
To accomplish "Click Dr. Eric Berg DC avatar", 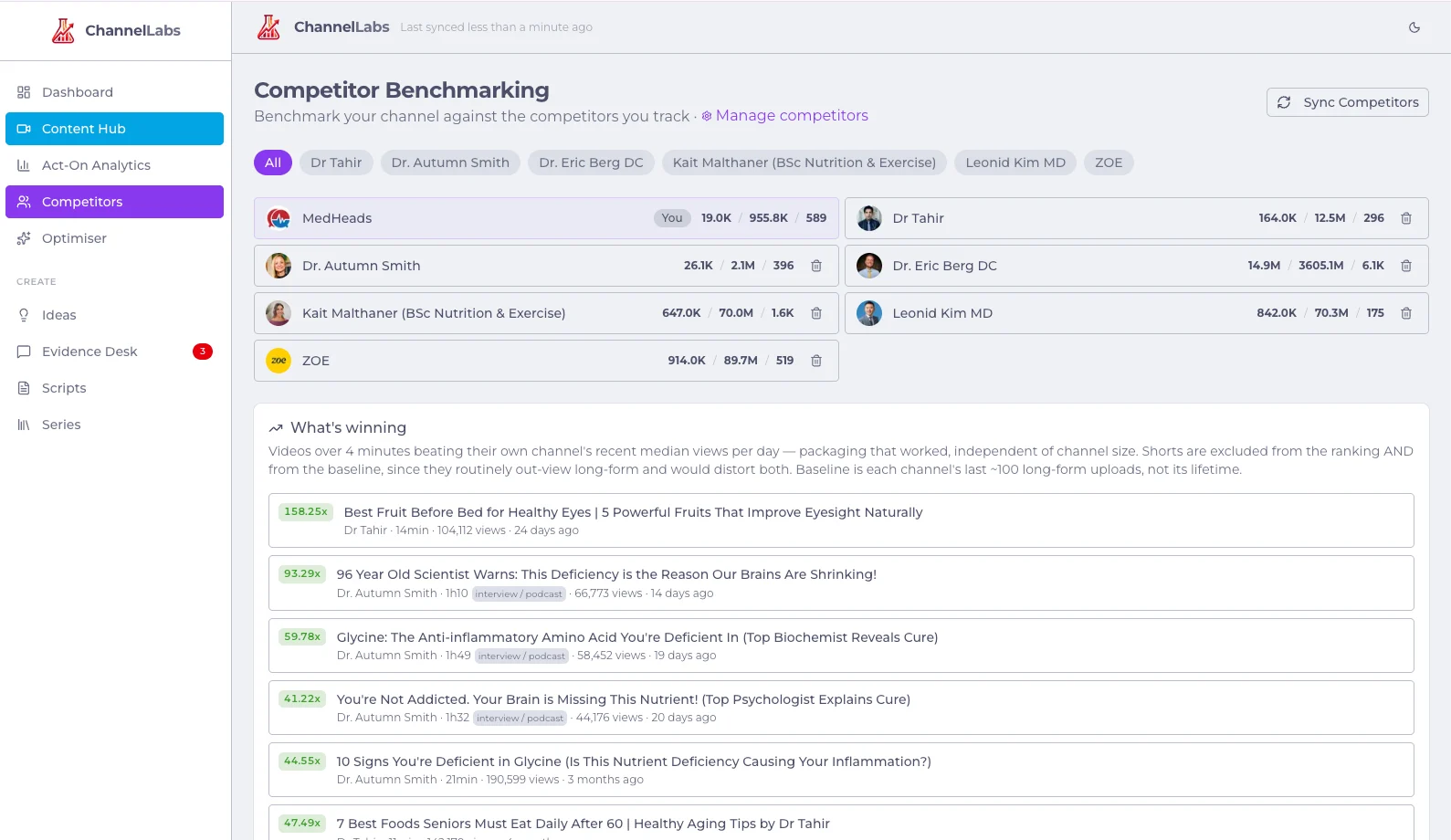I will coord(869,266).
